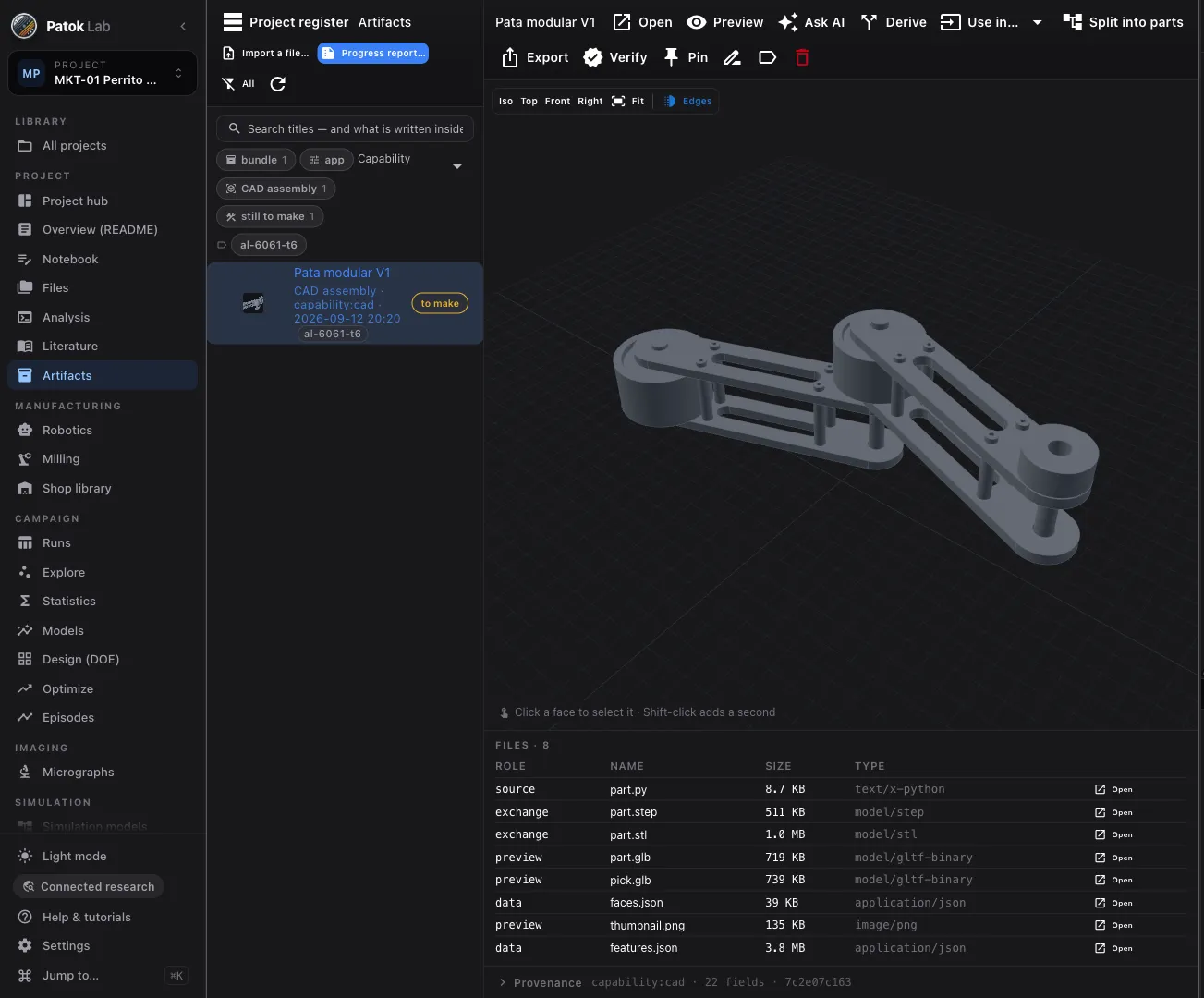Toggle the al-6061-t6 tag filter chip
The image size is (1204, 998).
pos(269,245)
